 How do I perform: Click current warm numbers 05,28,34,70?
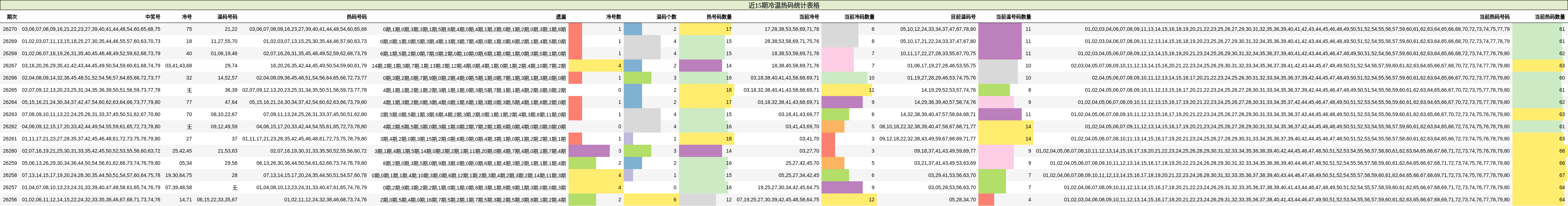click(962, 199)
